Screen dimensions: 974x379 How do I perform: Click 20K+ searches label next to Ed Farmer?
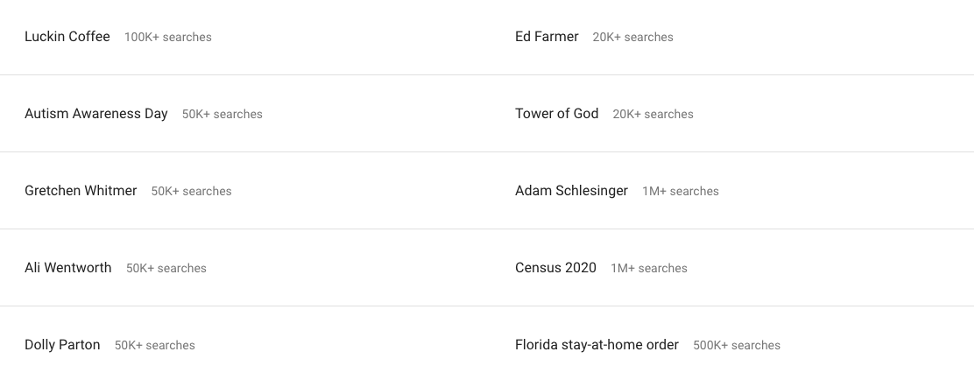point(633,37)
